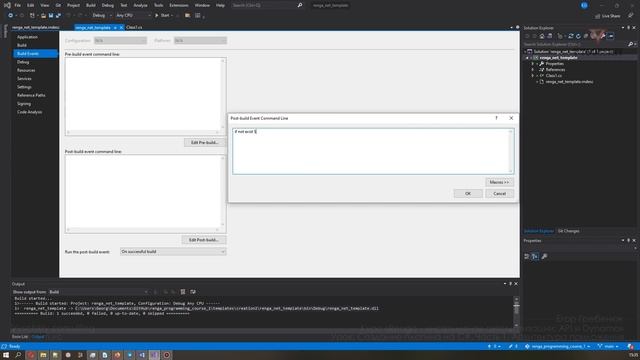Click the Edit Pre-build... button
The height and width of the screenshot is (360, 640).
[204, 142]
